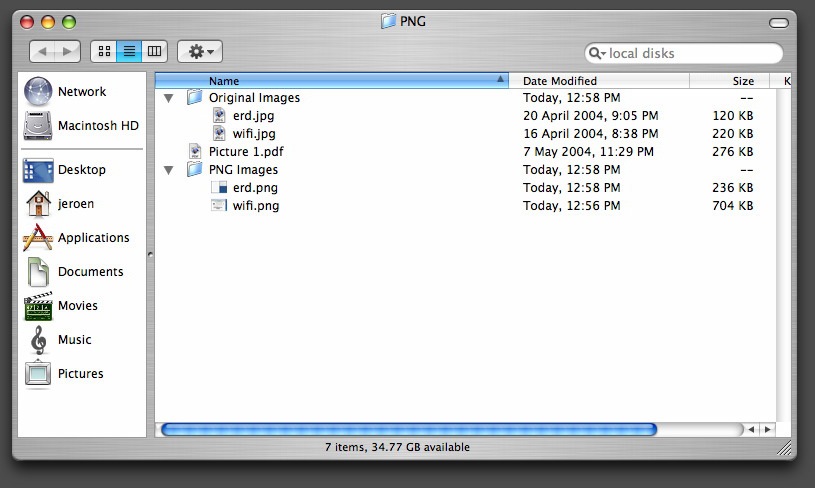This screenshot has width=815, height=488.
Task: Click the 276 KB size value
Action: pyautogui.click(x=732, y=152)
